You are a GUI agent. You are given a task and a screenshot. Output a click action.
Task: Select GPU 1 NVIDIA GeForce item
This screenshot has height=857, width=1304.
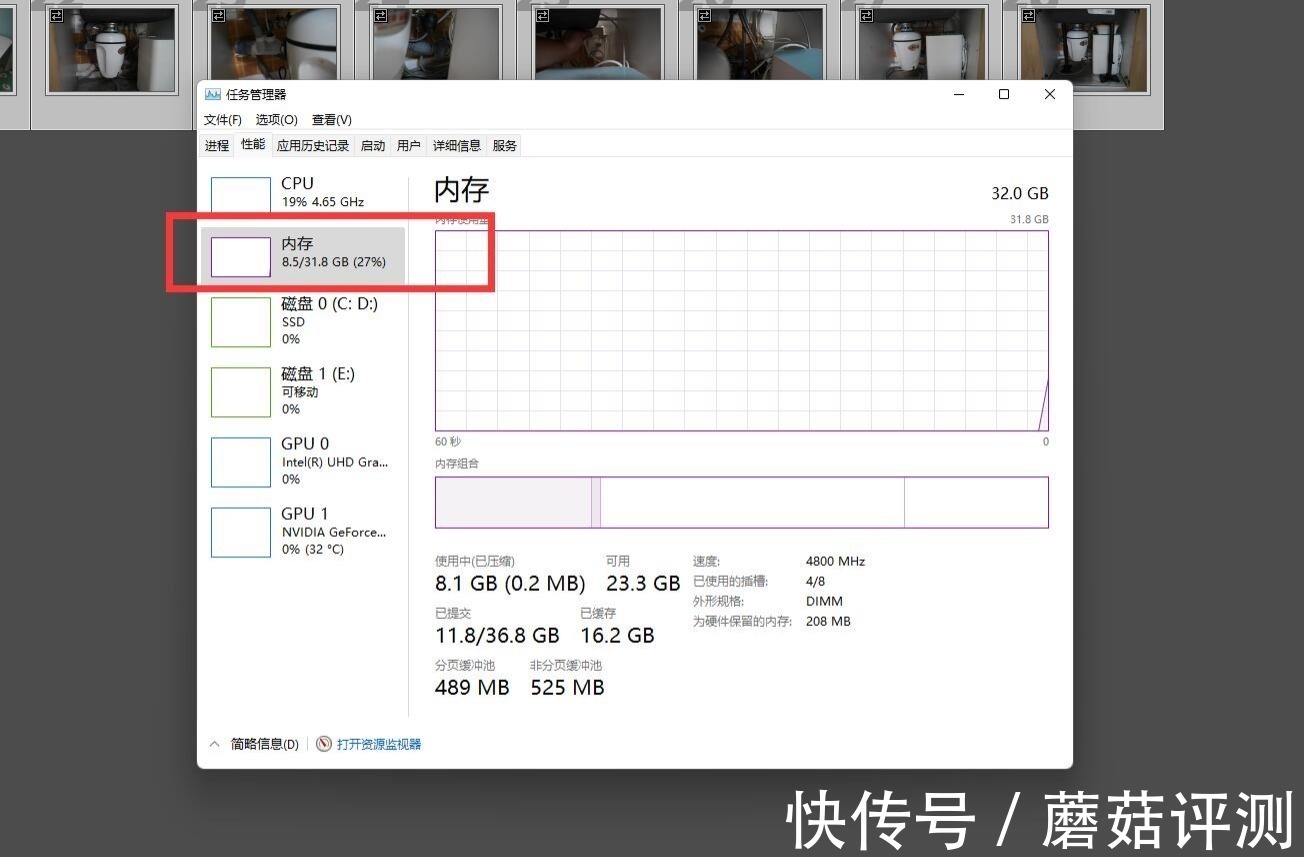tap(303, 531)
